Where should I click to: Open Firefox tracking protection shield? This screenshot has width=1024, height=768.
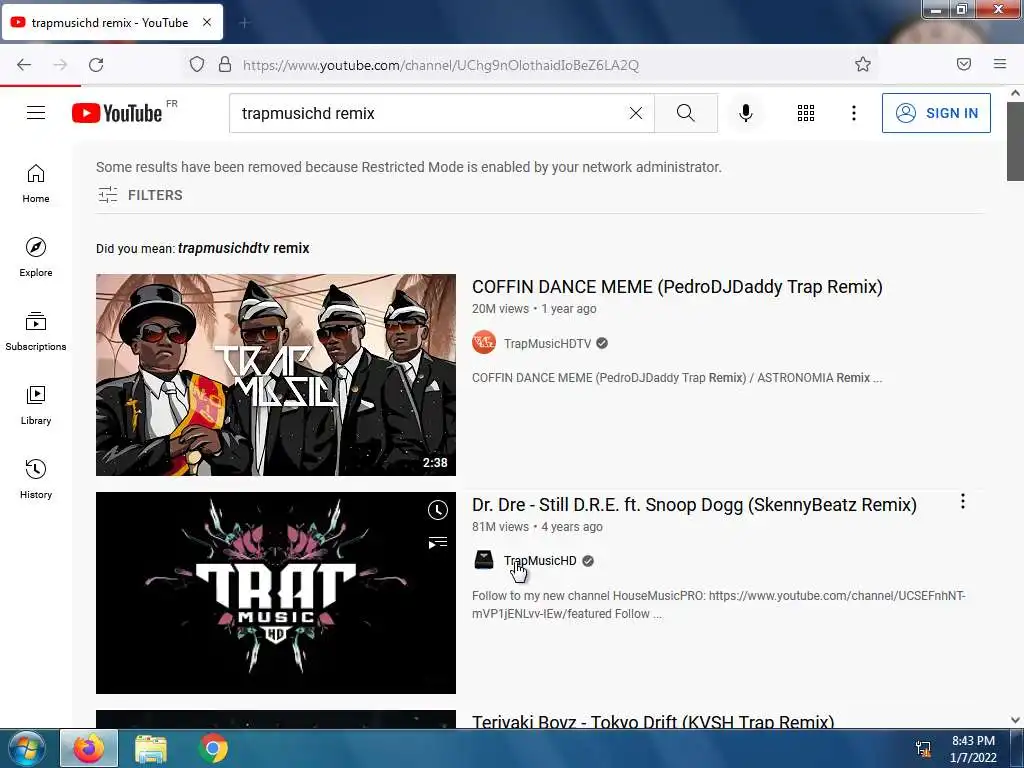pyautogui.click(x=197, y=64)
